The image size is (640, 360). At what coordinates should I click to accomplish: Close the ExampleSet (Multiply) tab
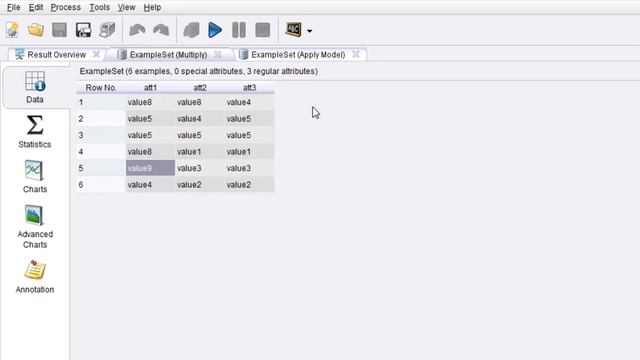218,54
